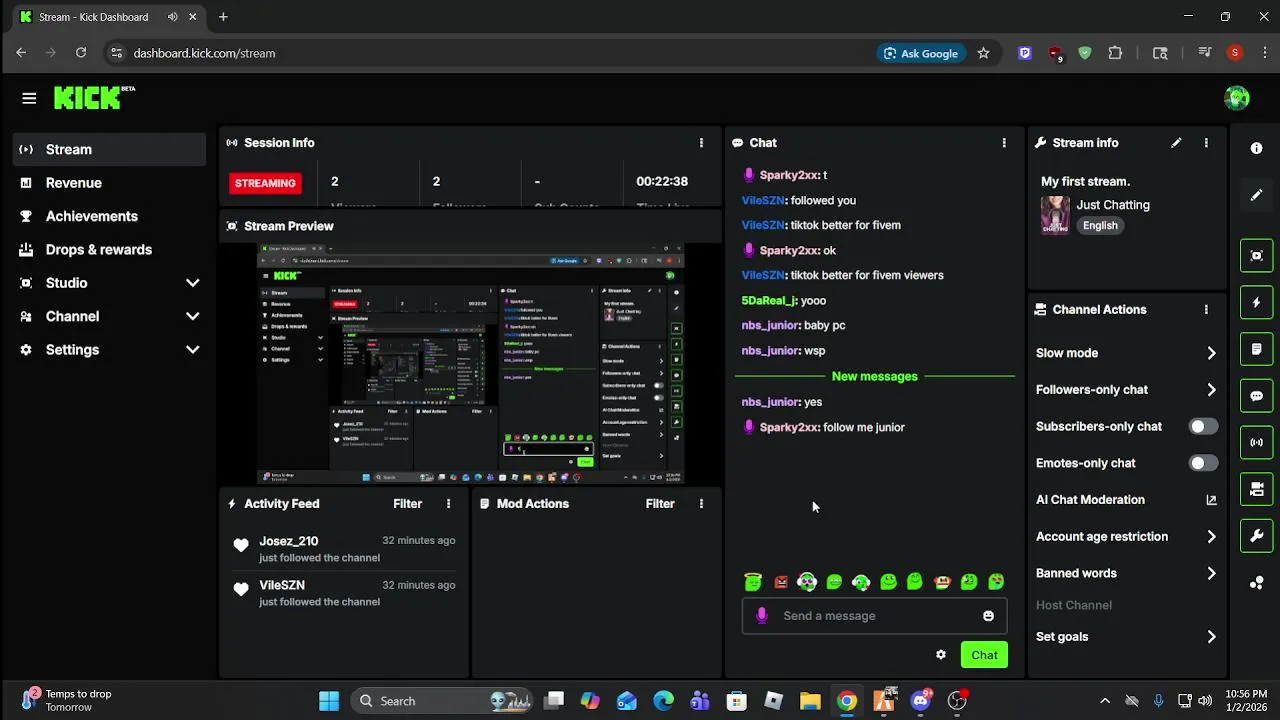The height and width of the screenshot is (720, 1280).
Task: Open Session Info three-dot options
Action: (x=701, y=143)
